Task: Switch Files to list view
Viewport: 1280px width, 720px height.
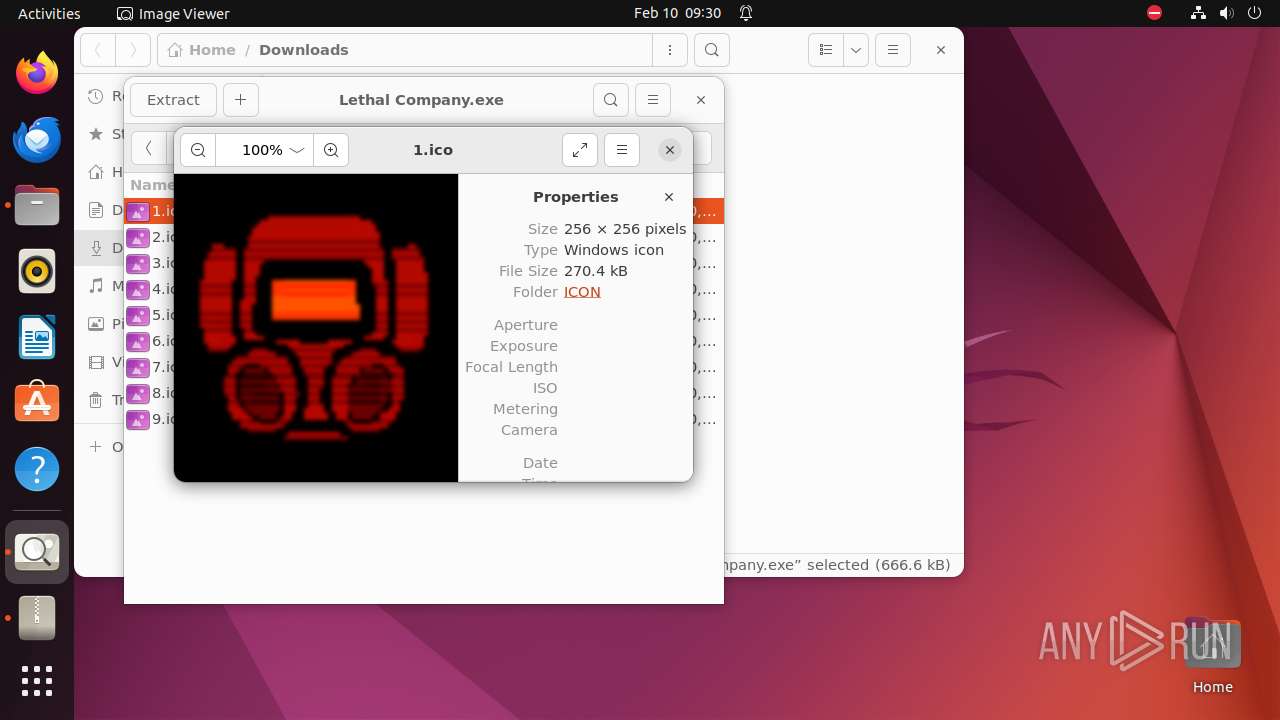Action: click(x=826, y=50)
